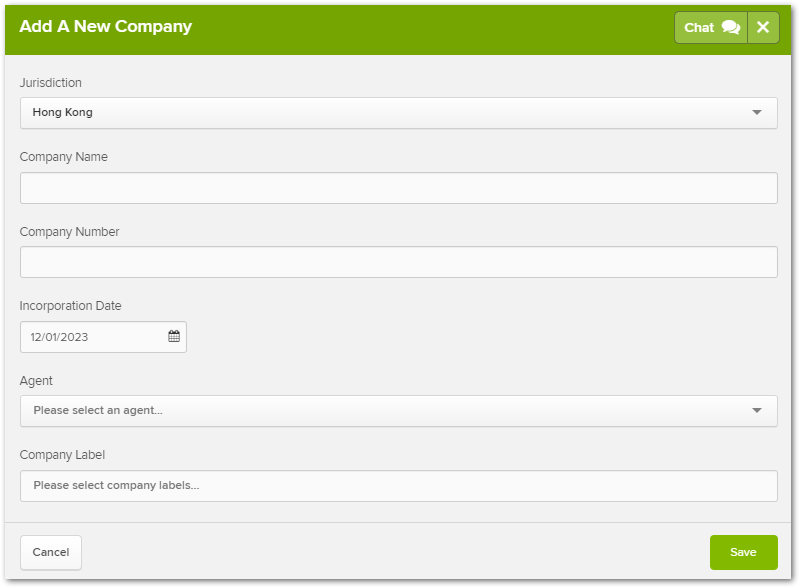Click the Jurisdiction dropdown arrow

[757, 113]
